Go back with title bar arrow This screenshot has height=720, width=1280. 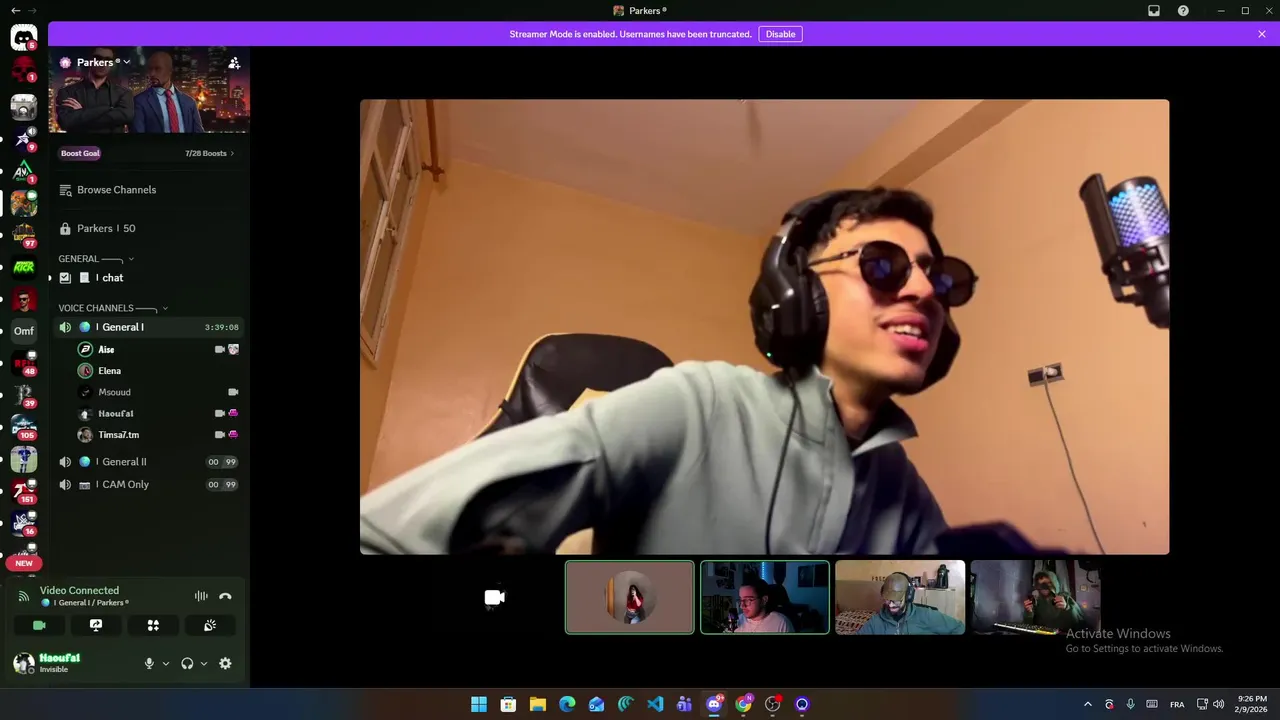tap(15, 11)
